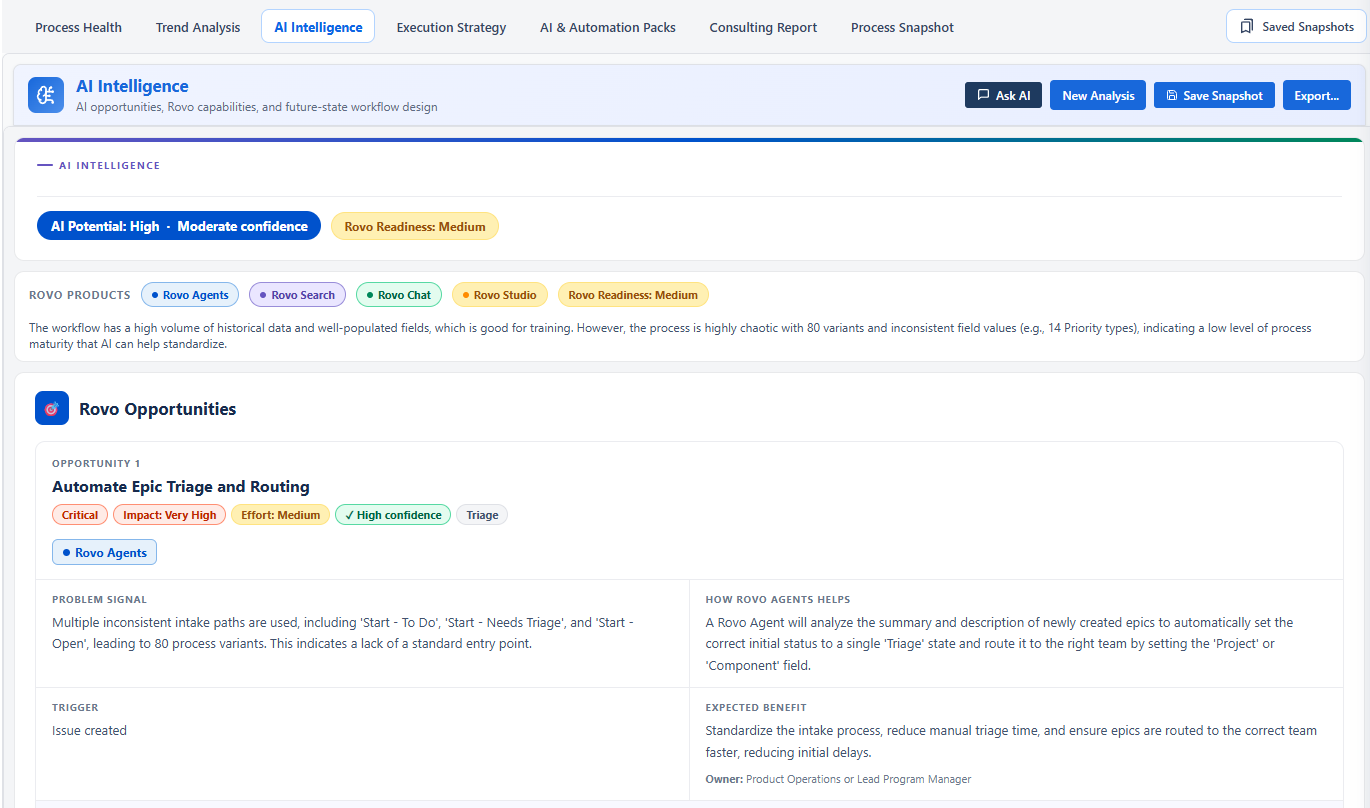Select the Rovo Chat product chip

click(x=398, y=295)
